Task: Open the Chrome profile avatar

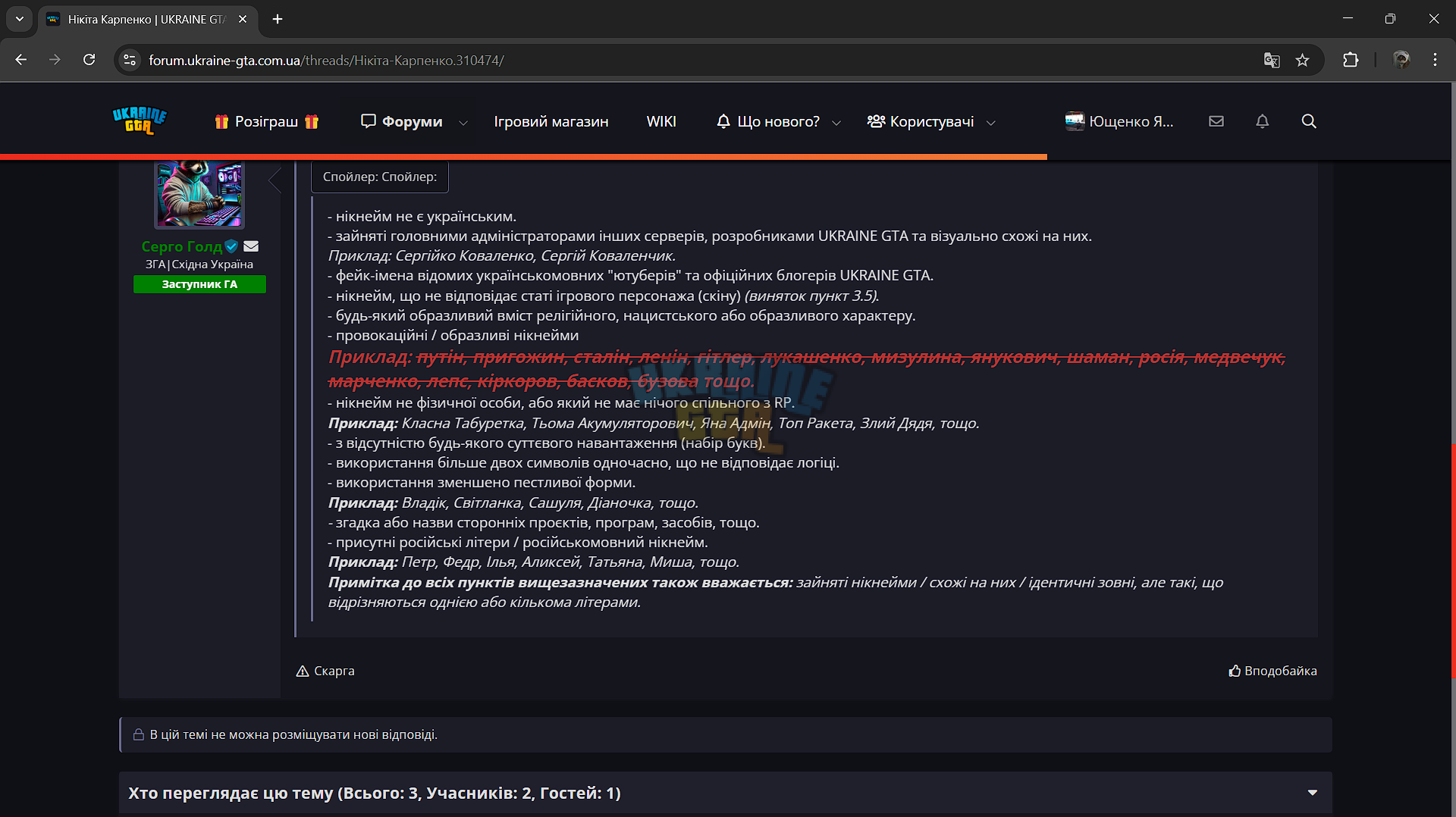Action: [x=1401, y=60]
